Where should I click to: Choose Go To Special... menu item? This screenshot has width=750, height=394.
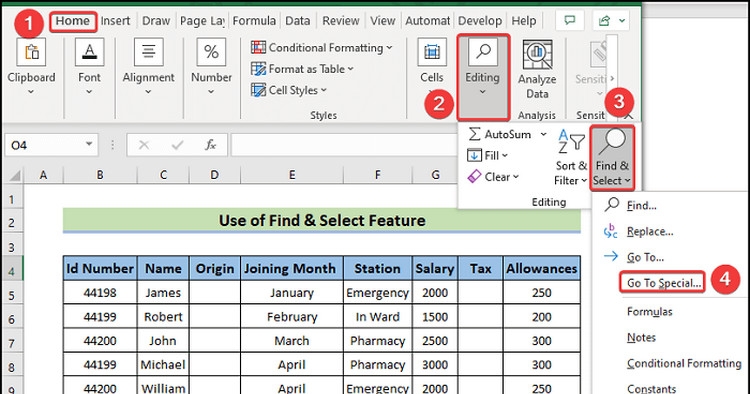click(x=663, y=283)
